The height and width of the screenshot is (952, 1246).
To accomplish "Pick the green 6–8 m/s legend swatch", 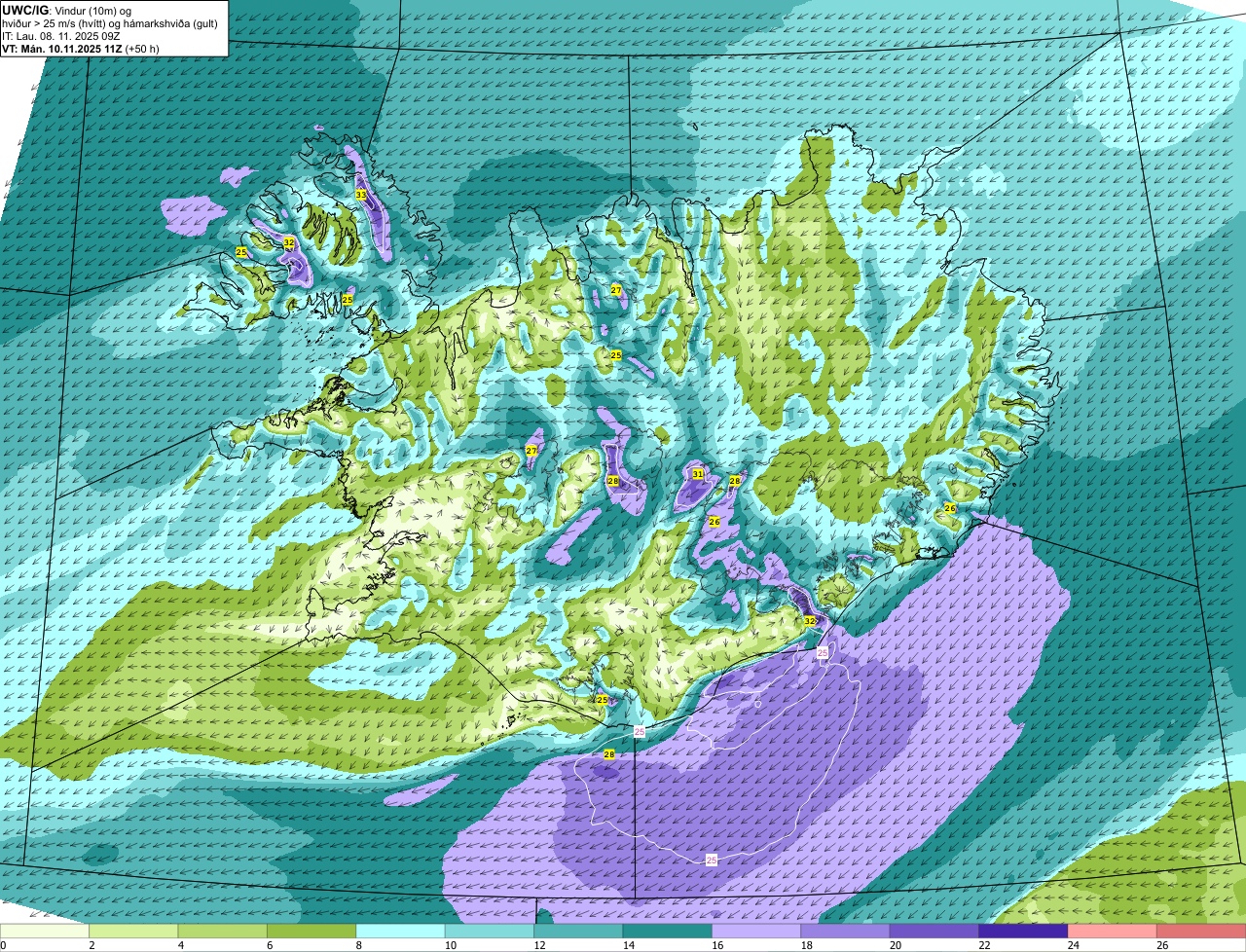I will pyautogui.click(x=311, y=932).
